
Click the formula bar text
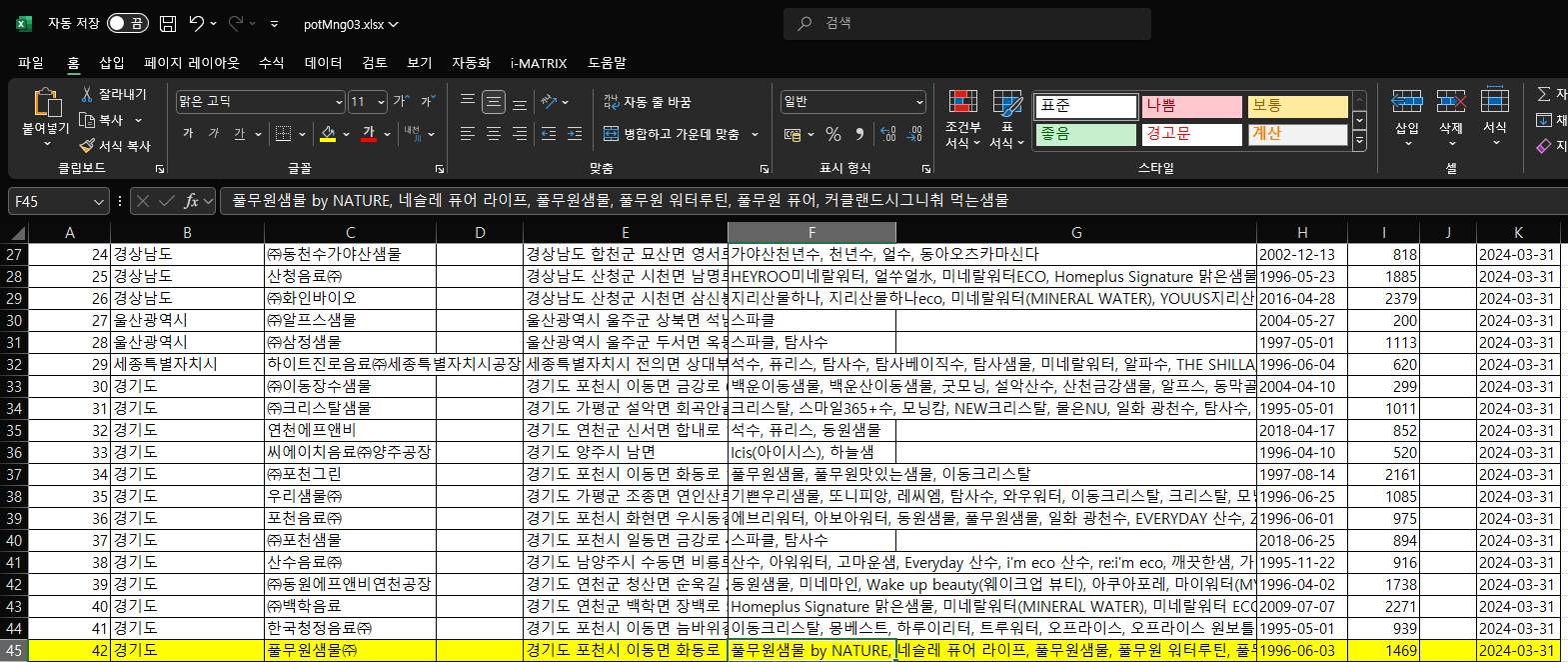pos(620,201)
